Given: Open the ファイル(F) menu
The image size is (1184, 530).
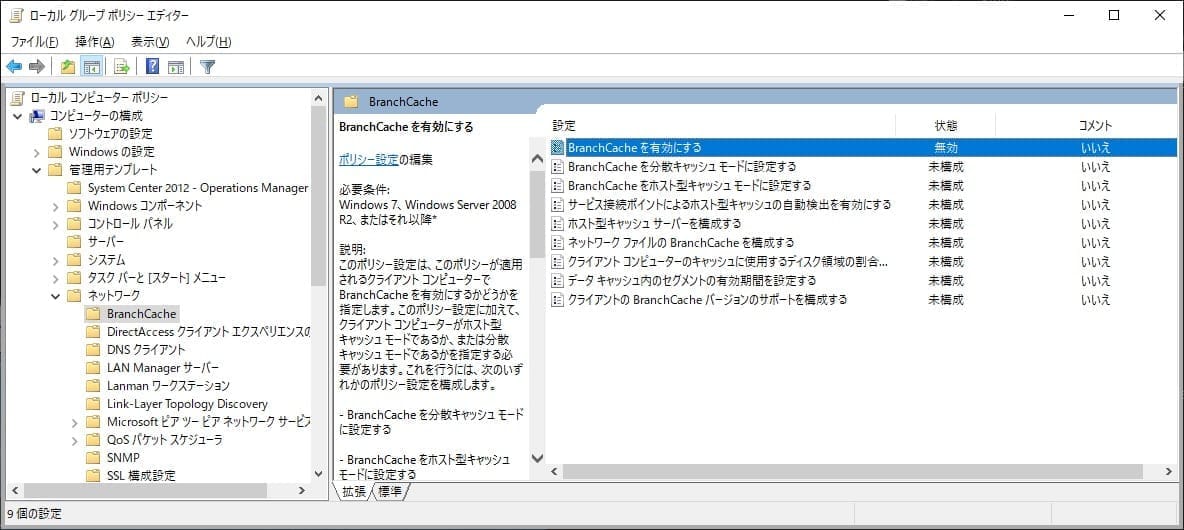Looking at the screenshot, I should (x=34, y=42).
